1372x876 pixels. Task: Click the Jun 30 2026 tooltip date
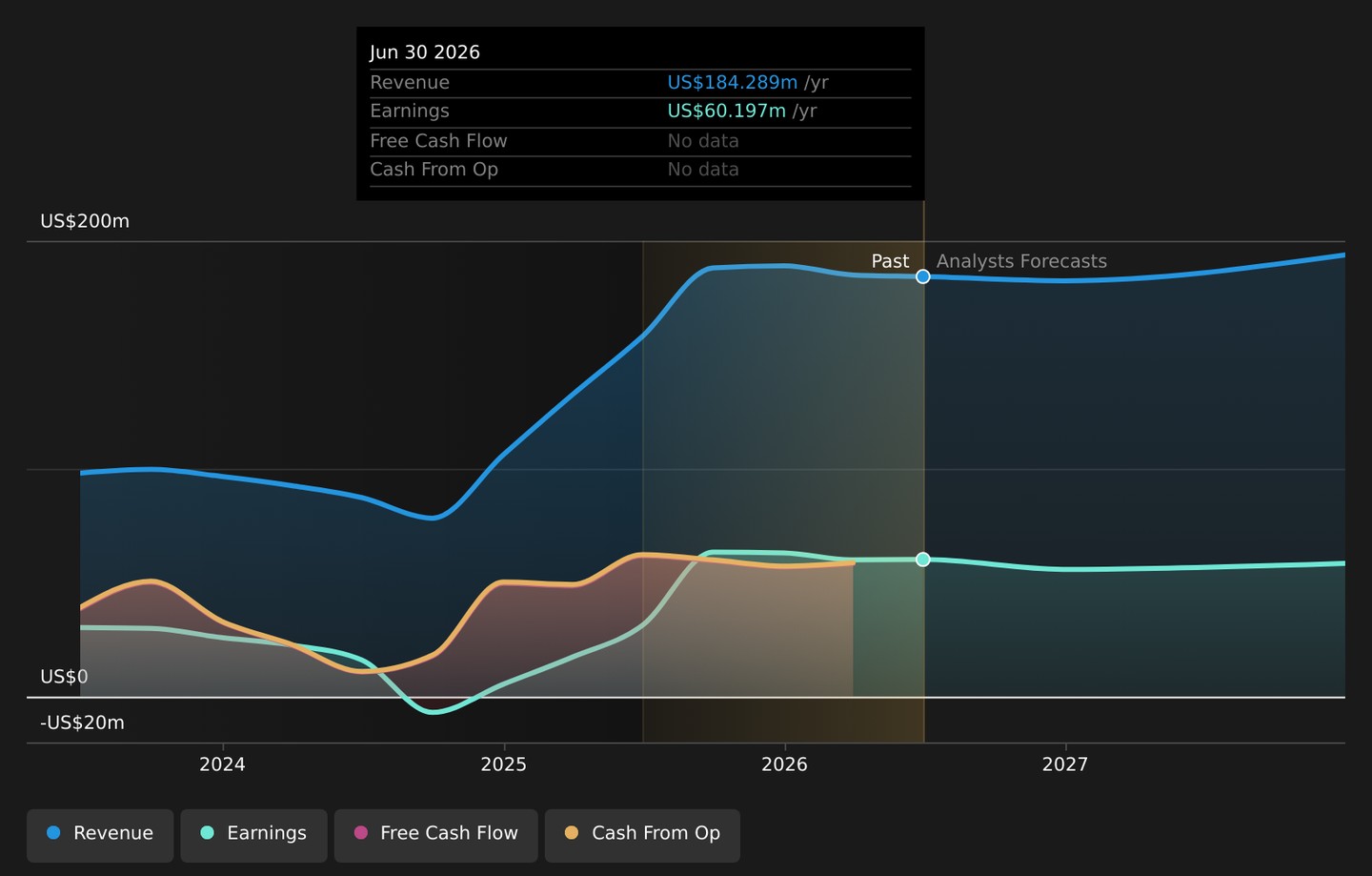(x=425, y=52)
